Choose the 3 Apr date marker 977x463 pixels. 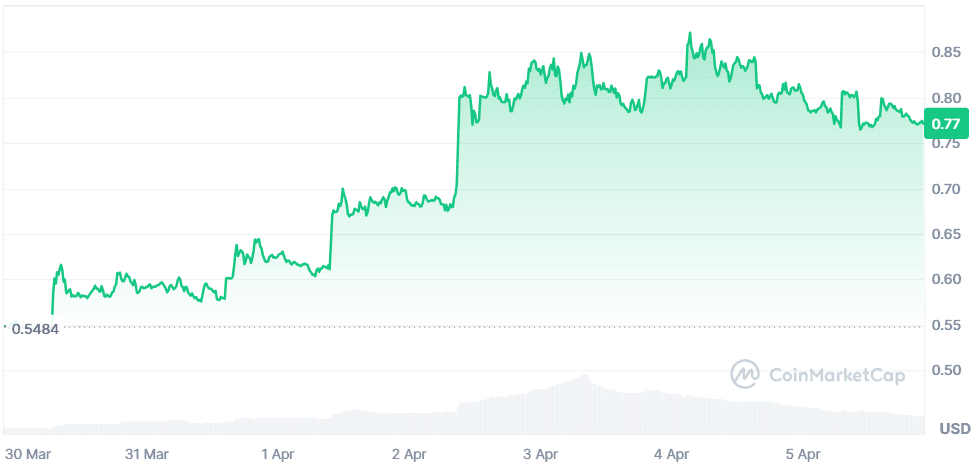(540, 454)
